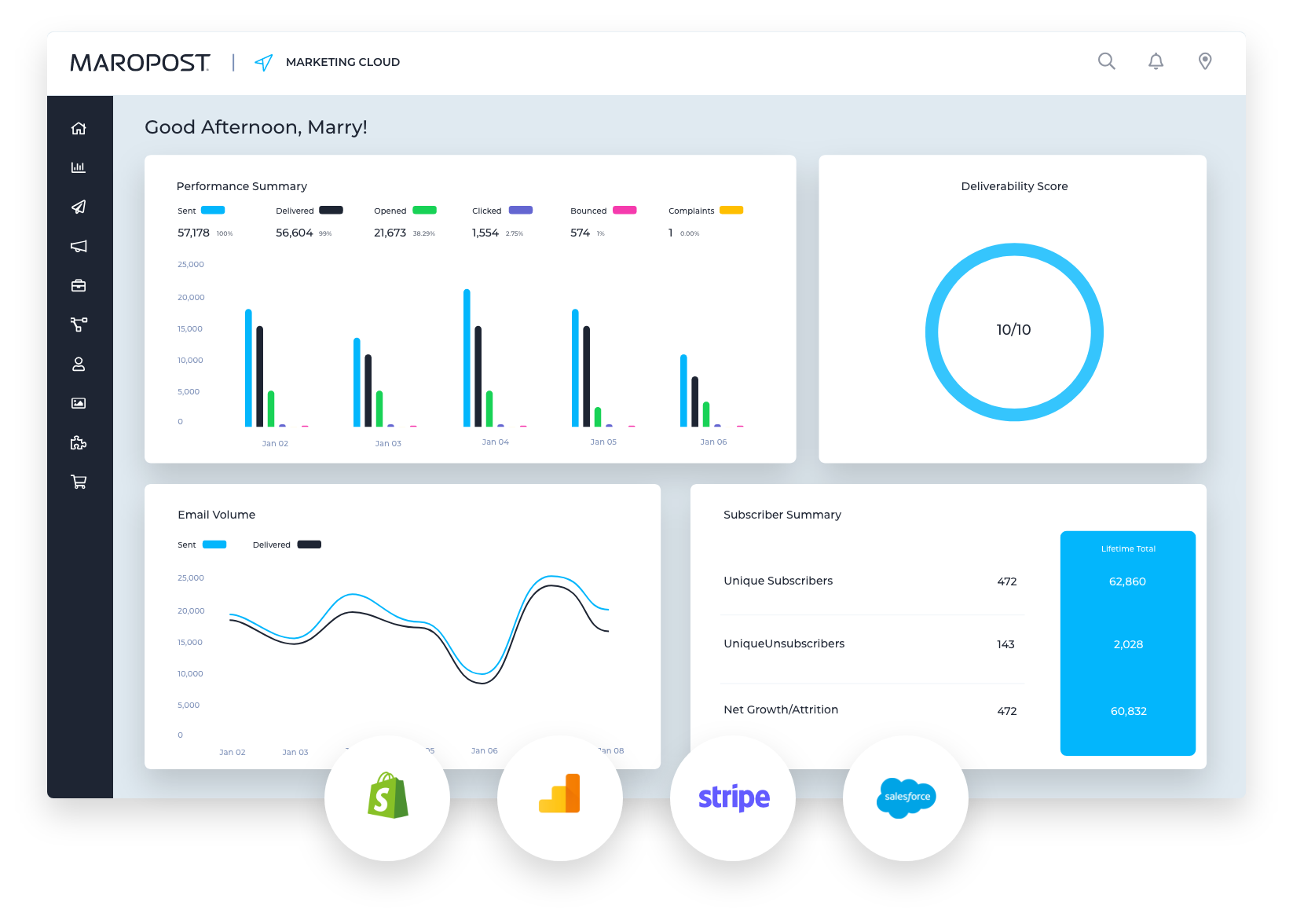Open the contacts person icon

coord(79,364)
